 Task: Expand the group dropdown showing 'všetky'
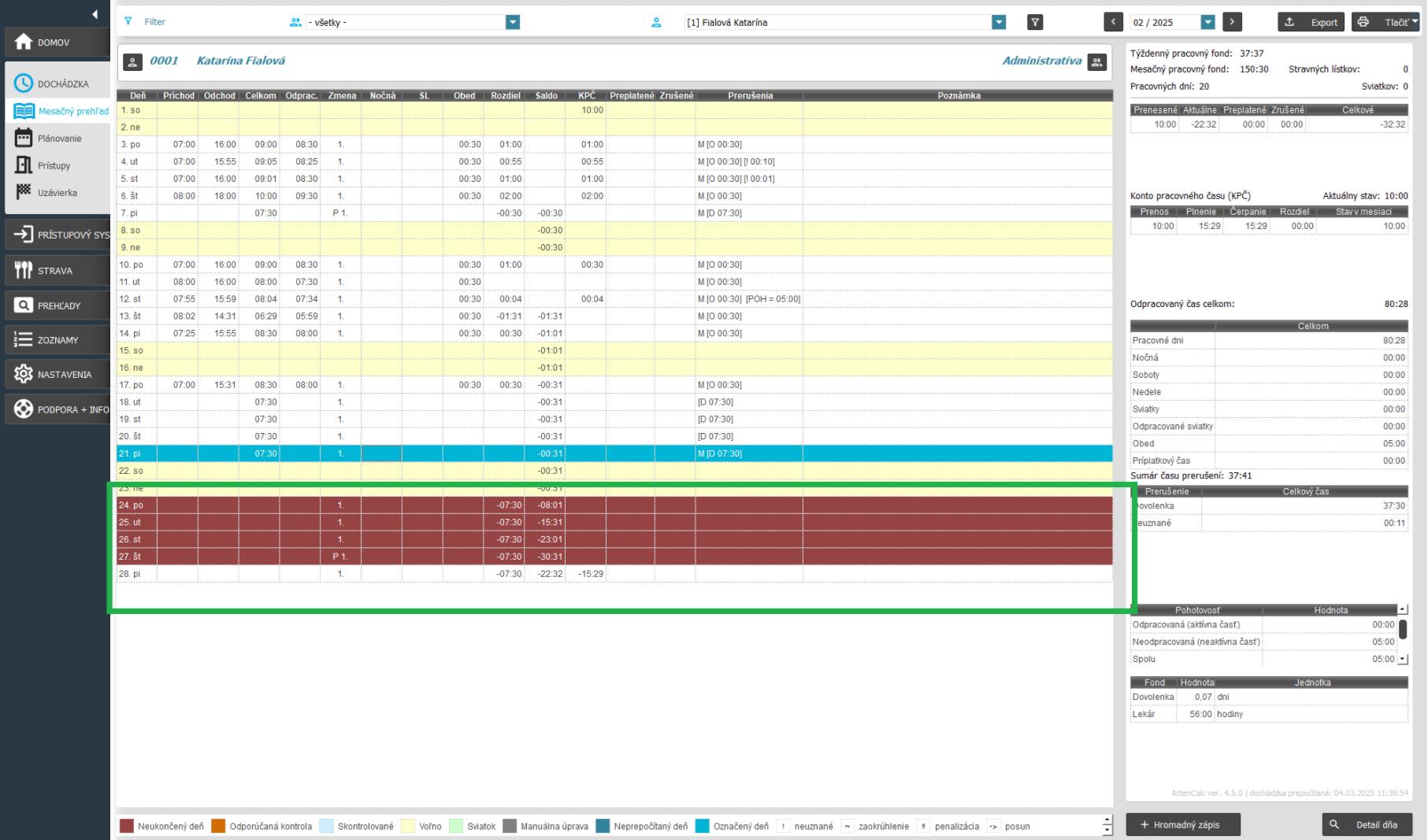512,23
